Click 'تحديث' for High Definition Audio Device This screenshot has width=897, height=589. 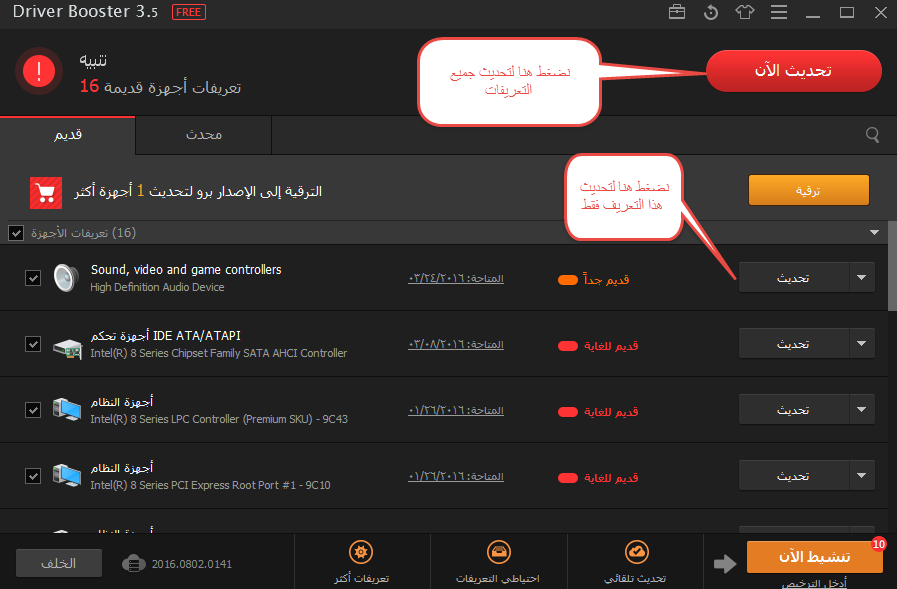pyautogui.click(x=794, y=278)
